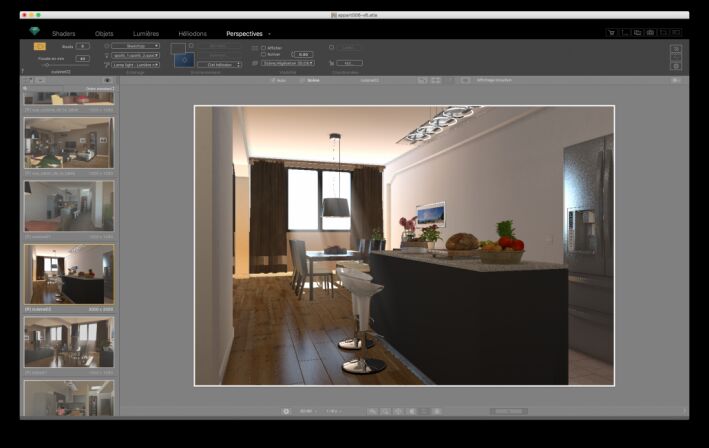Click the green Artlantis gem logo
The image size is (709, 448).
tap(34, 31)
